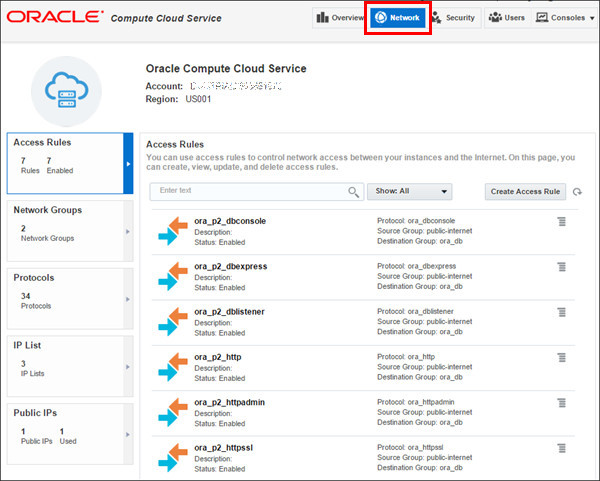Select the ora_p2_dbconsole rule name
This screenshot has height=481, width=600.
[x=230, y=221]
